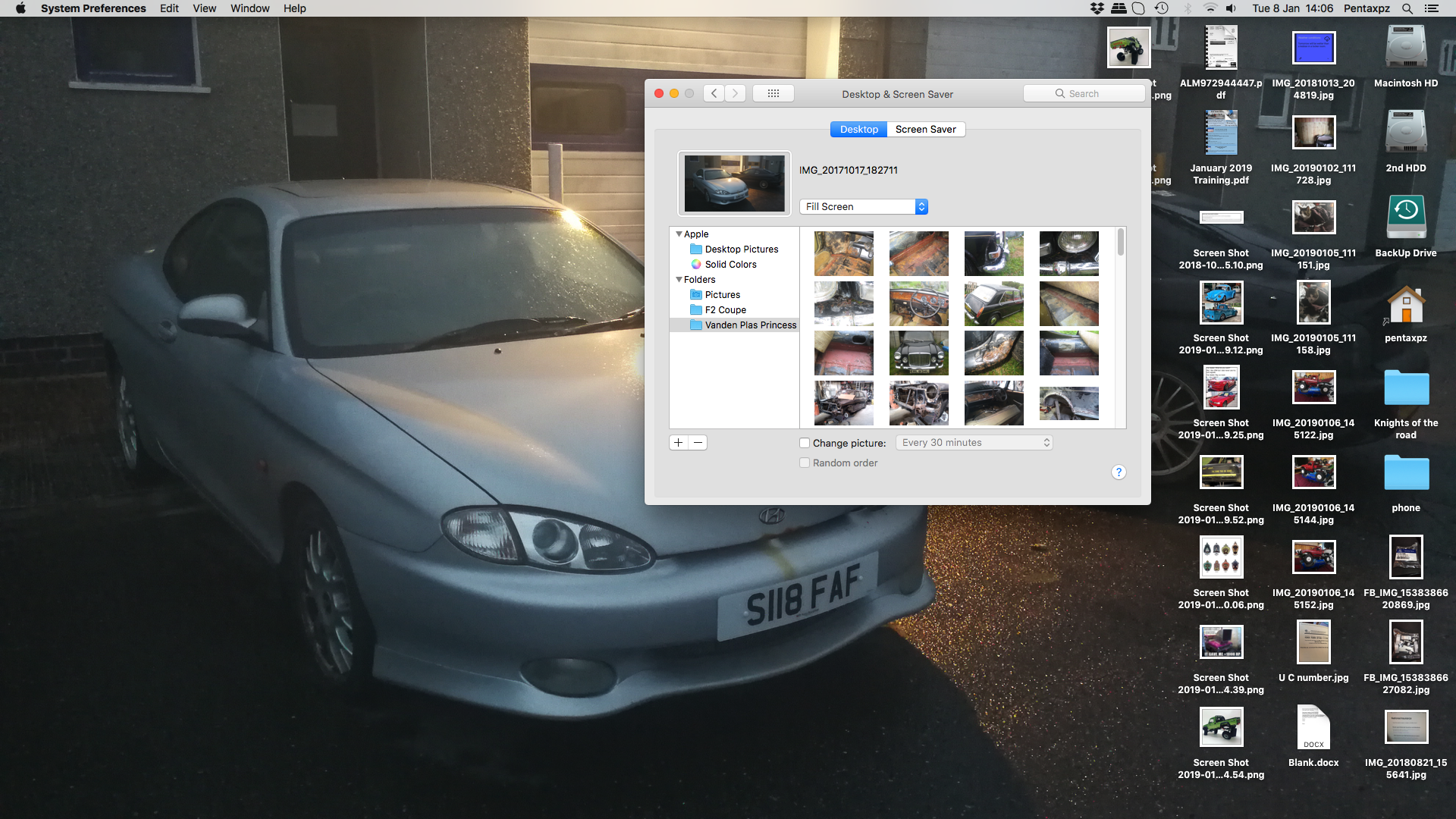Viewport: 1456px width, 819px height.
Task: Open the Fill Screen dropdown
Action: pyautogui.click(x=864, y=206)
